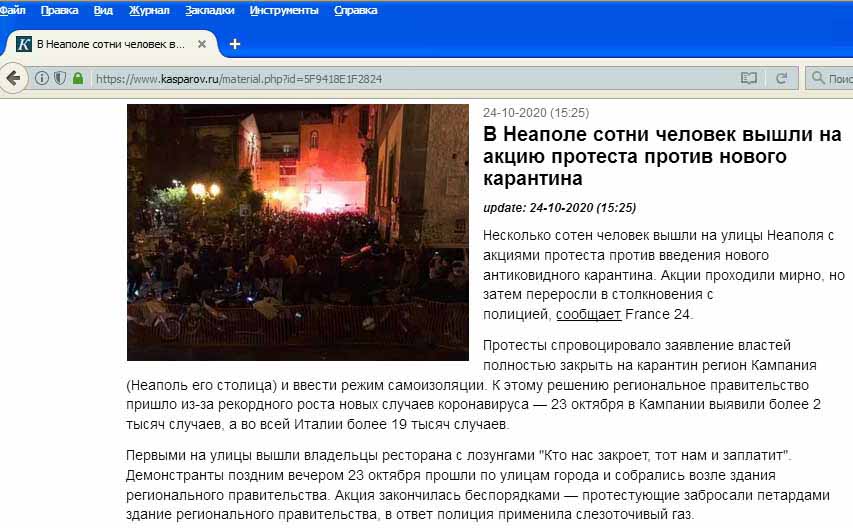853x528 pixels.
Task: Click paragraph starting 'Несколько сотен человек'
Action: 664,275
